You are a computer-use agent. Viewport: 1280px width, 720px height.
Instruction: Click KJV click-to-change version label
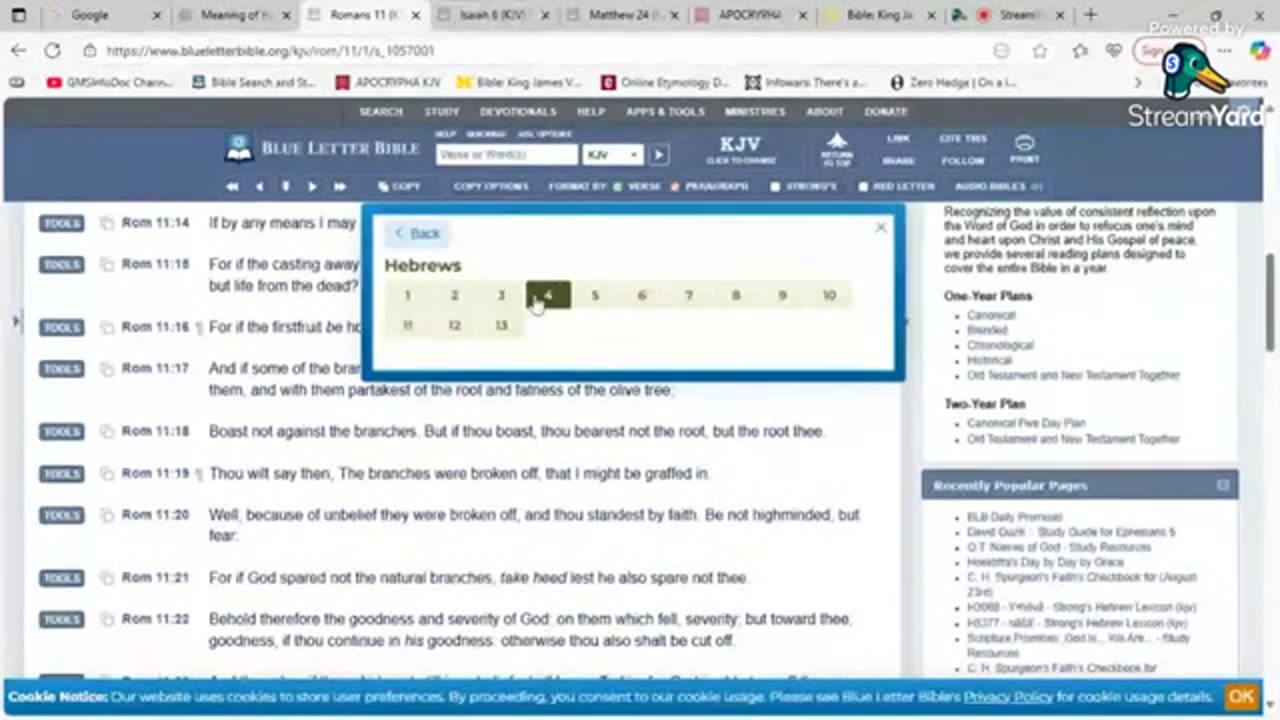740,149
